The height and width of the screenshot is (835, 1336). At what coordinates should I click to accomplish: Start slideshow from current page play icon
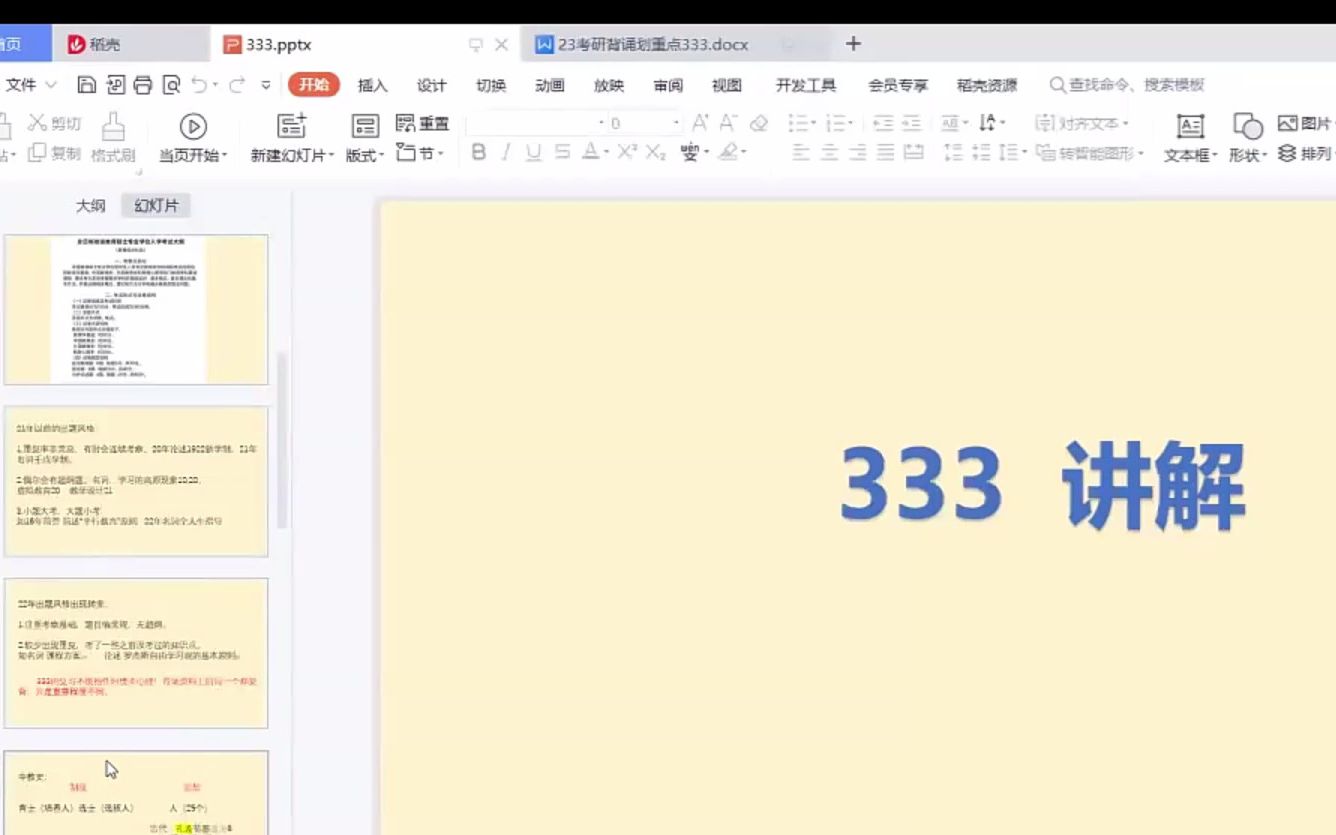[x=193, y=126]
